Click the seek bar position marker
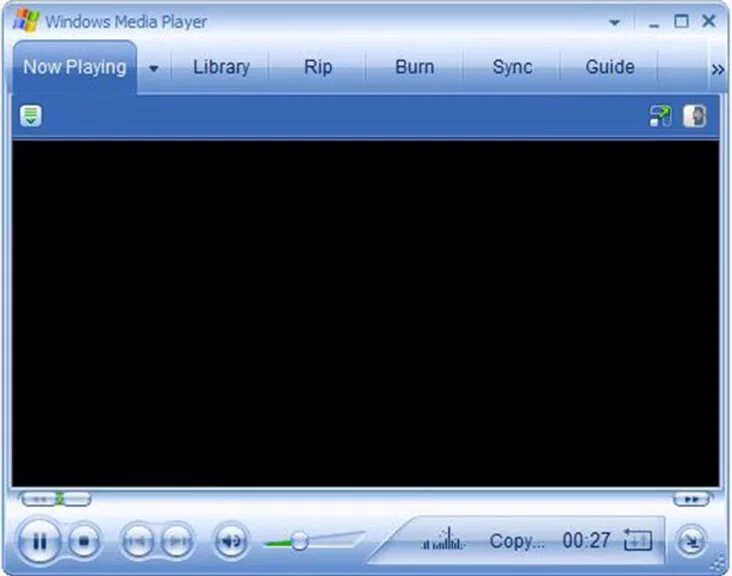The height and width of the screenshot is (576, 732). 59,498
